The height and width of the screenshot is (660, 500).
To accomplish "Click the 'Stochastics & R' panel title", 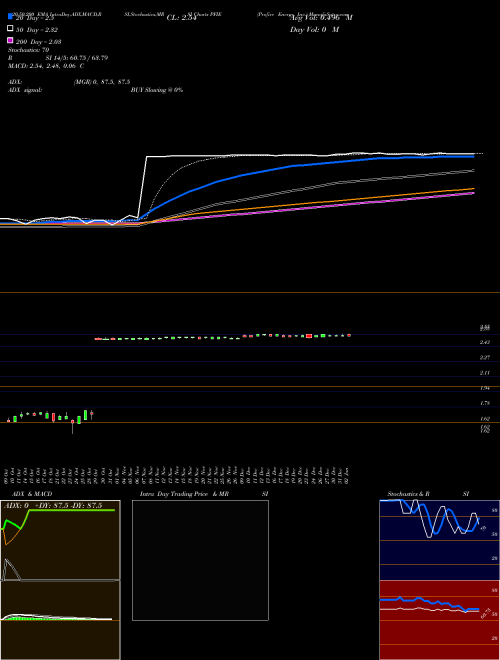I will pyautogui.click(x=408, y=494).
